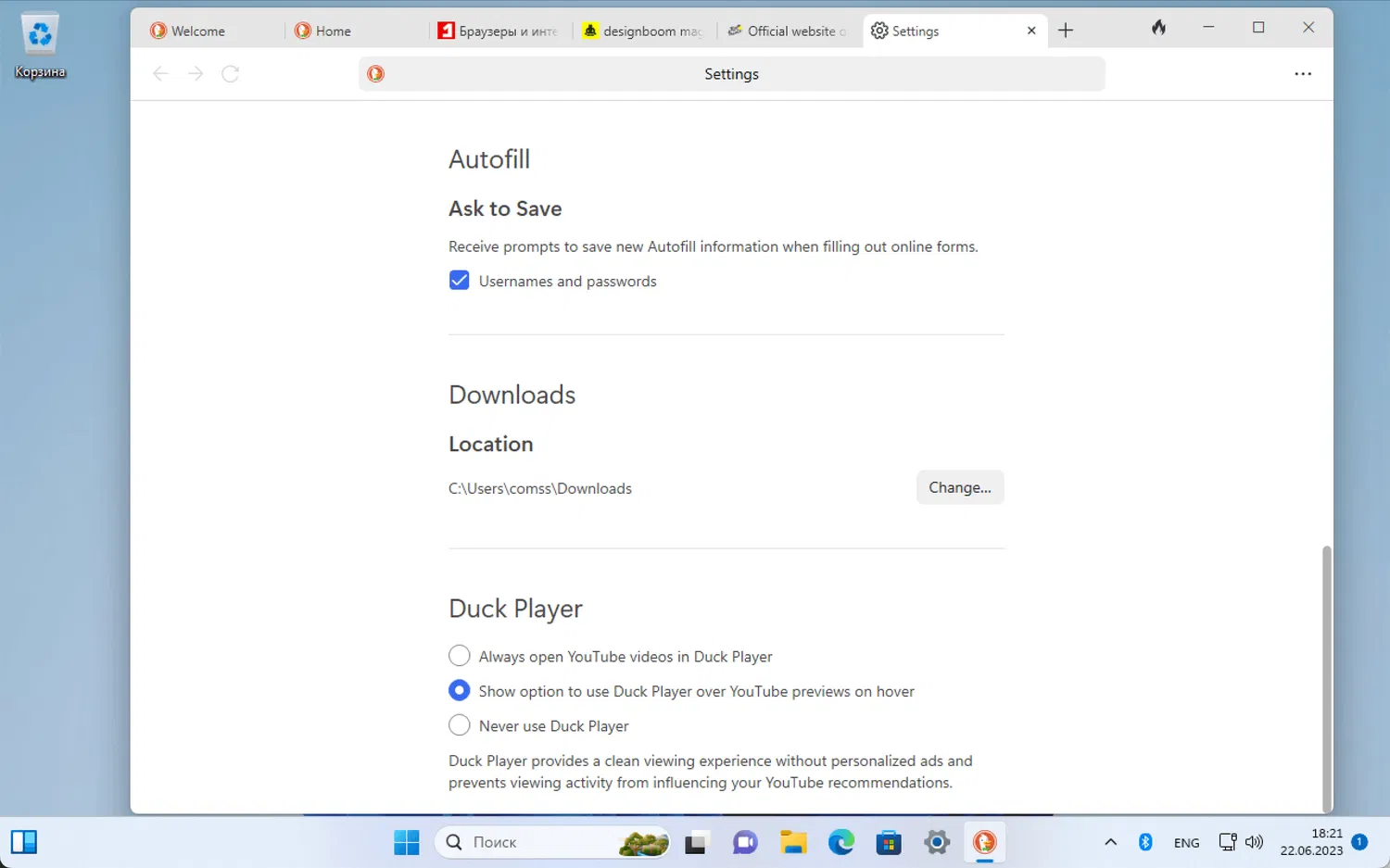Screen dimensions: 1390x868
Task: Switch to the Браузеры и инте tab
Action: point(500,31)
